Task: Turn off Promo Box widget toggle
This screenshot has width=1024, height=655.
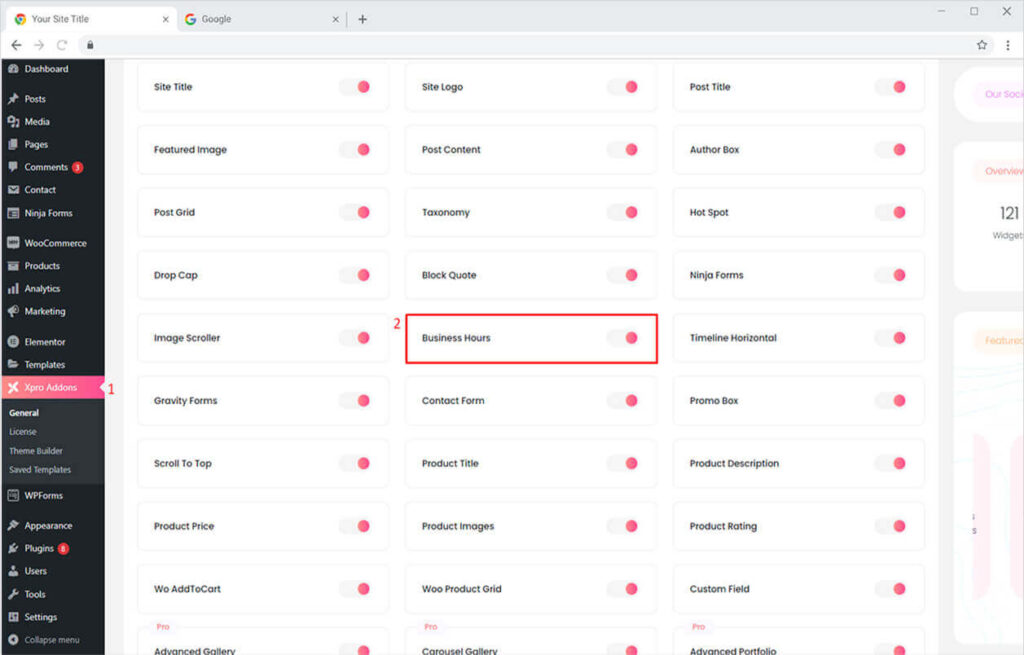Action: tap(892, 401)
